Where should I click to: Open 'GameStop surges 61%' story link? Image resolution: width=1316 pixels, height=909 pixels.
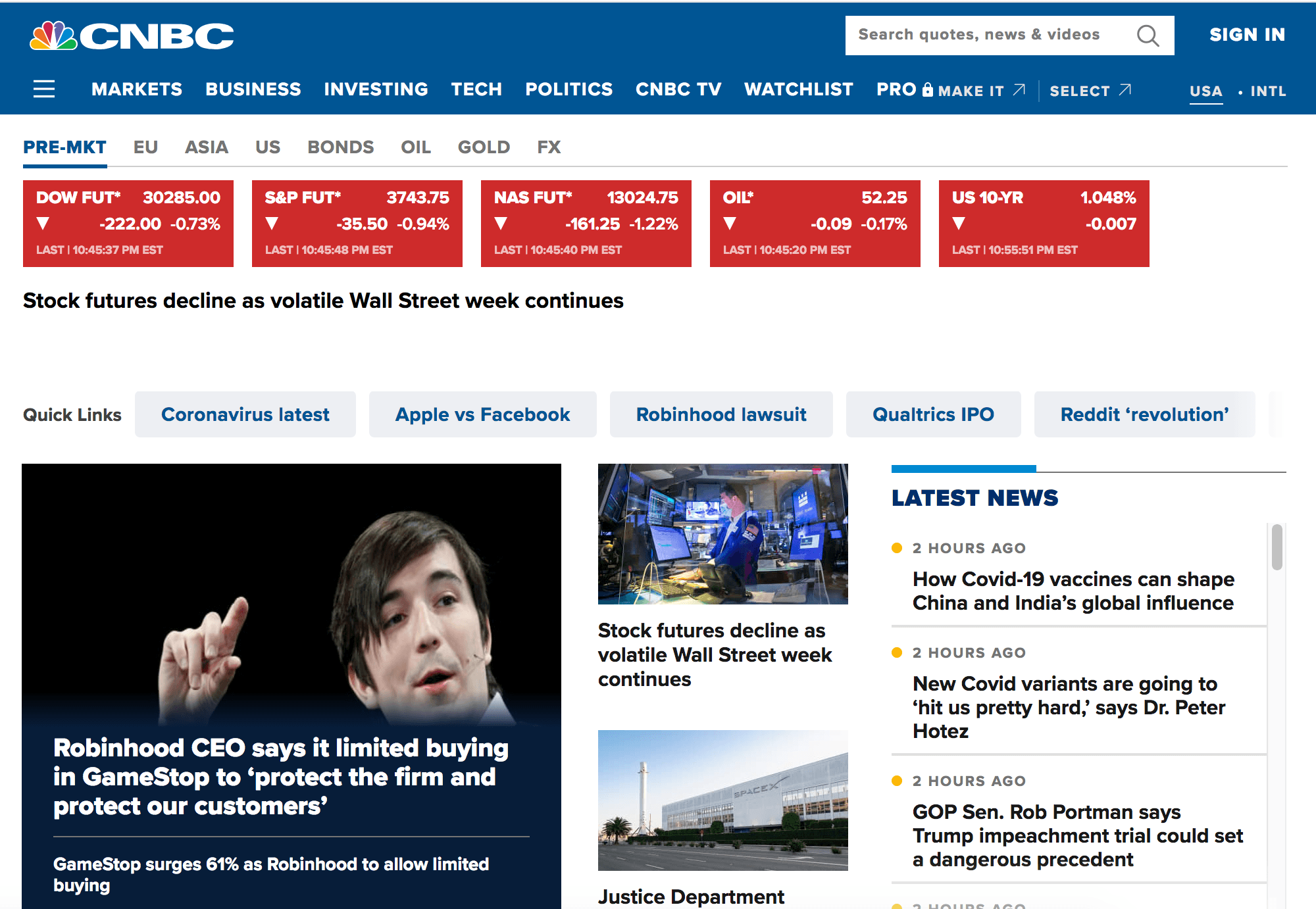(x=271, y=874)
